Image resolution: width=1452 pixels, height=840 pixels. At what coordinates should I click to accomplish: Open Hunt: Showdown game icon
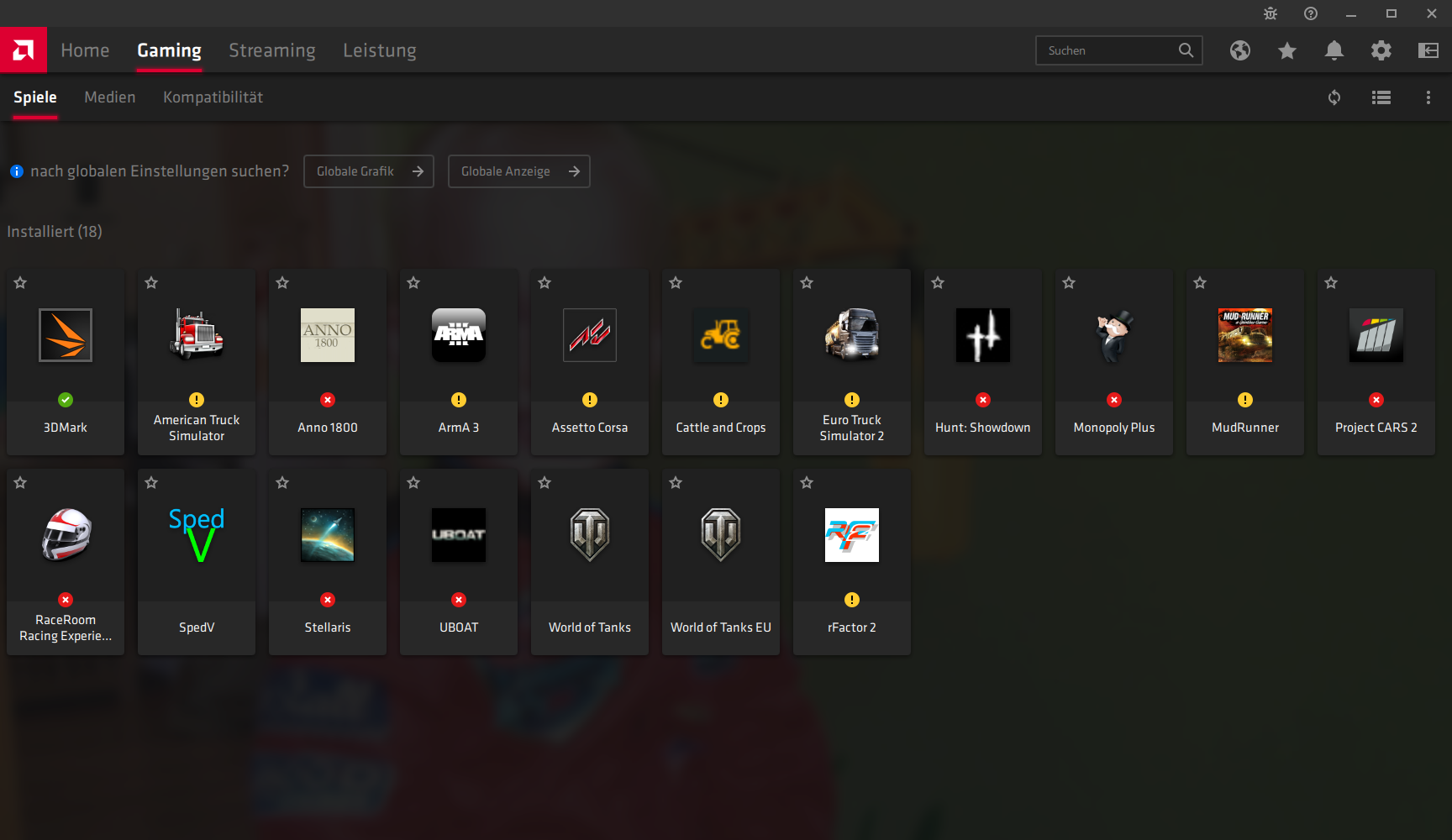[983, 335]
